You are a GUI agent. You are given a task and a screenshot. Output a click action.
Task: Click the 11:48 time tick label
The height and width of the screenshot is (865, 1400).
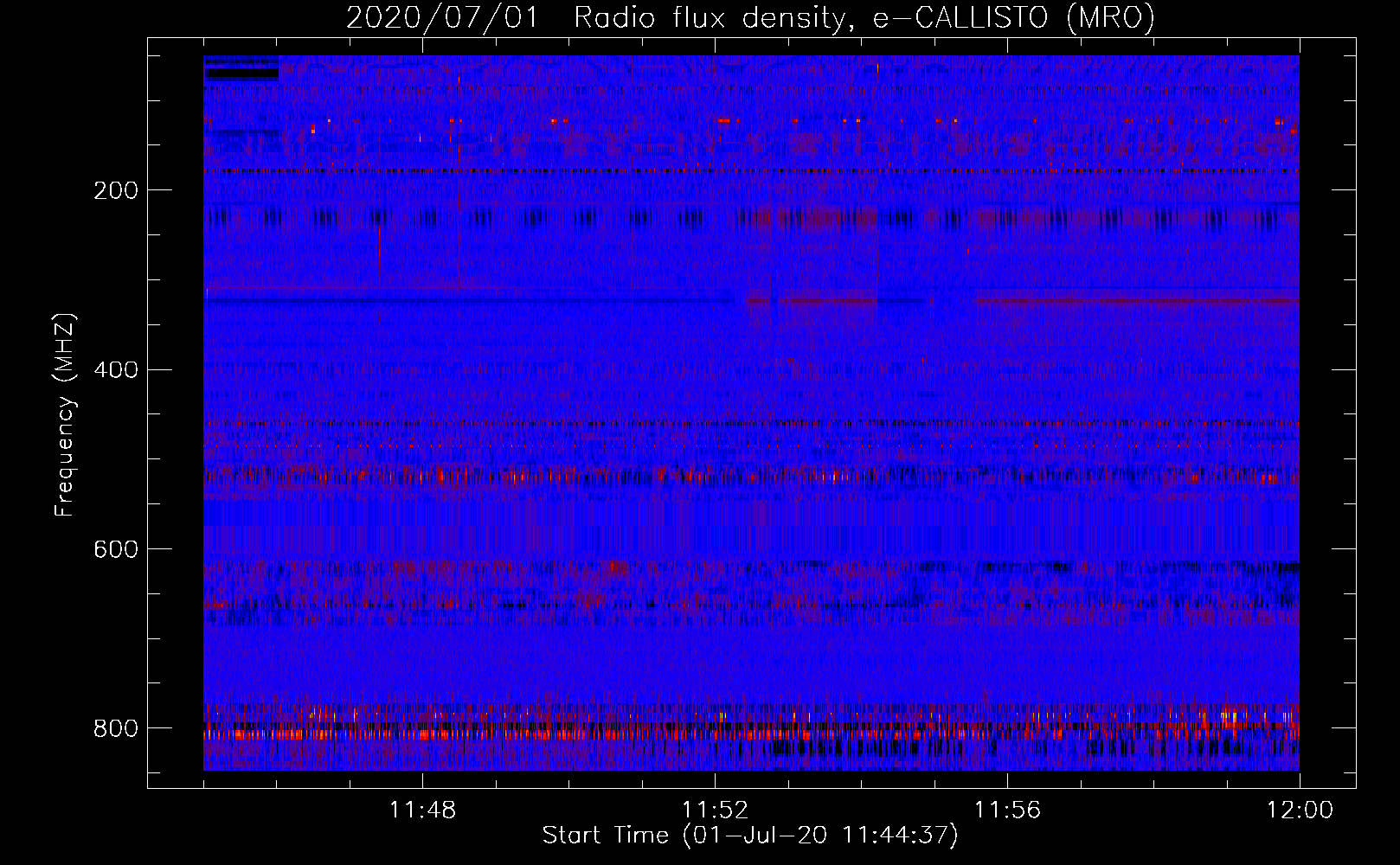[422, 811]
